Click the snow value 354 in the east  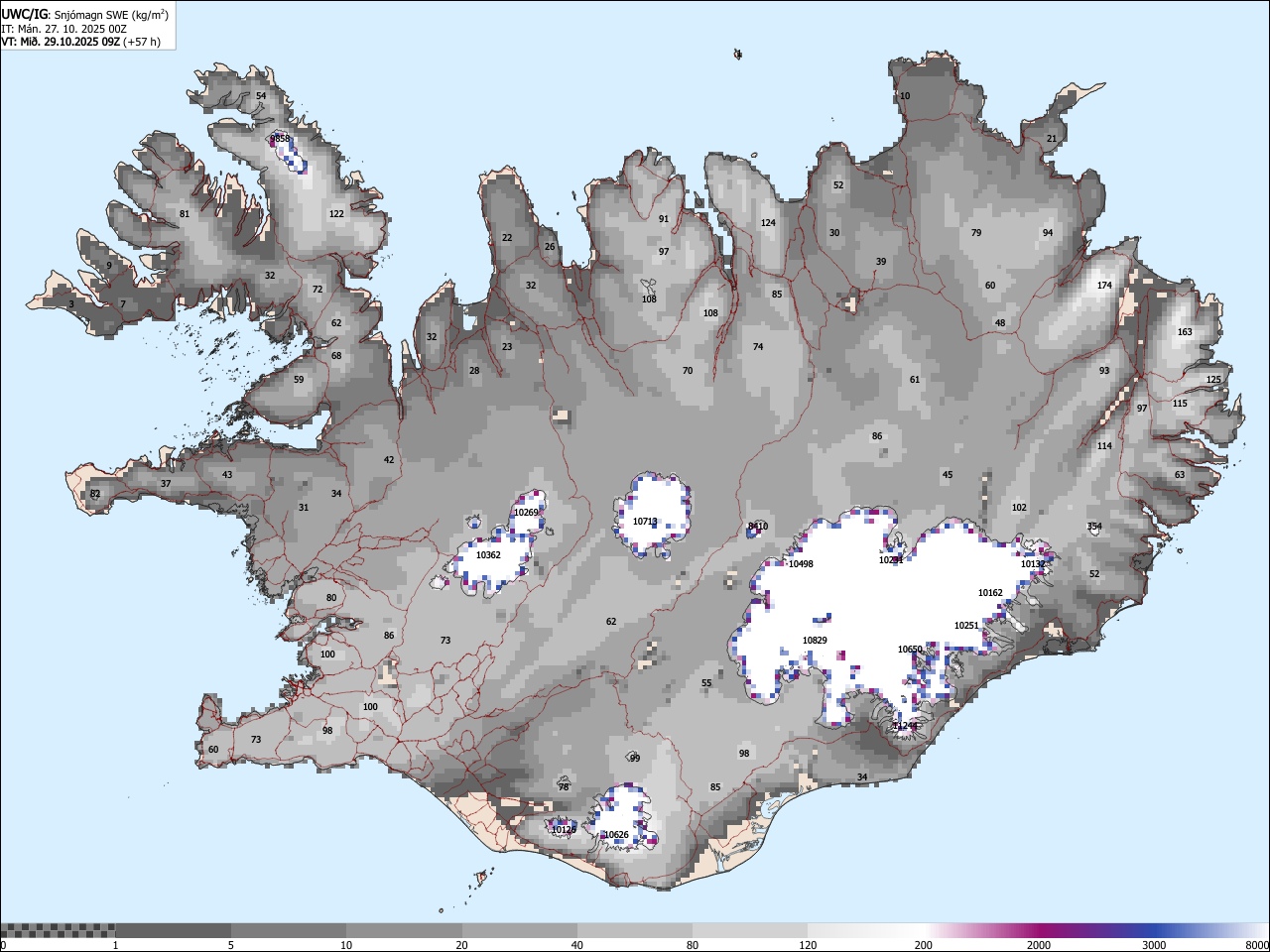(1094, 527)
